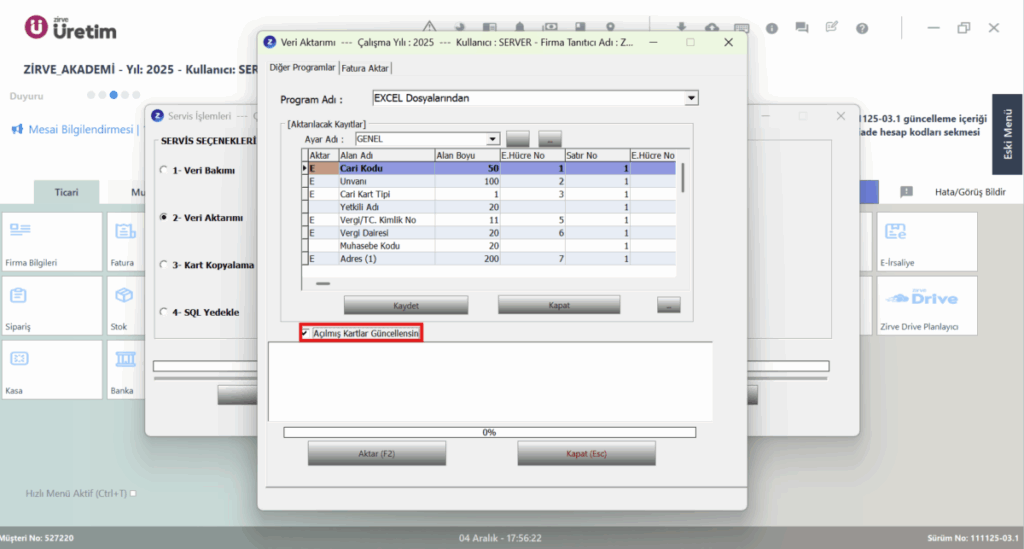Click the Satır No column header
1024x549 pixels.
click(597, 155)
